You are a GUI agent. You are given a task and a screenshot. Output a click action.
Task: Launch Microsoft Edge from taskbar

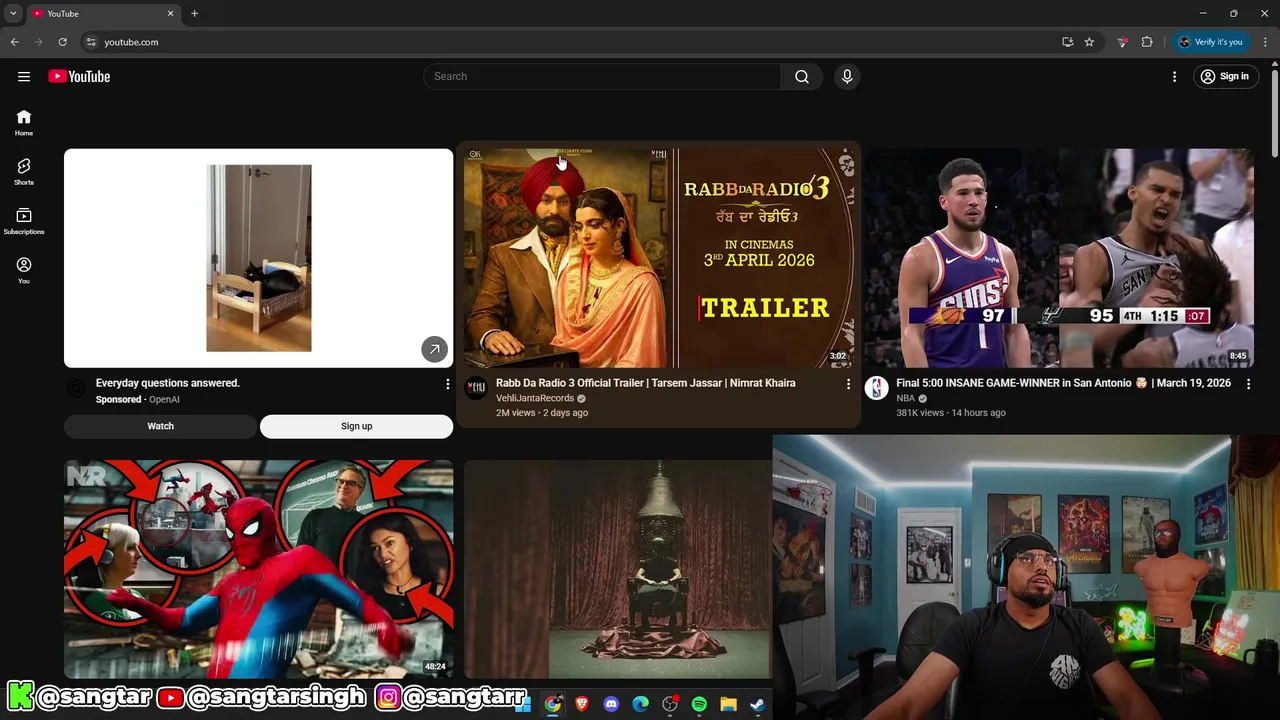pyautogui.click(x=640, y=704)
